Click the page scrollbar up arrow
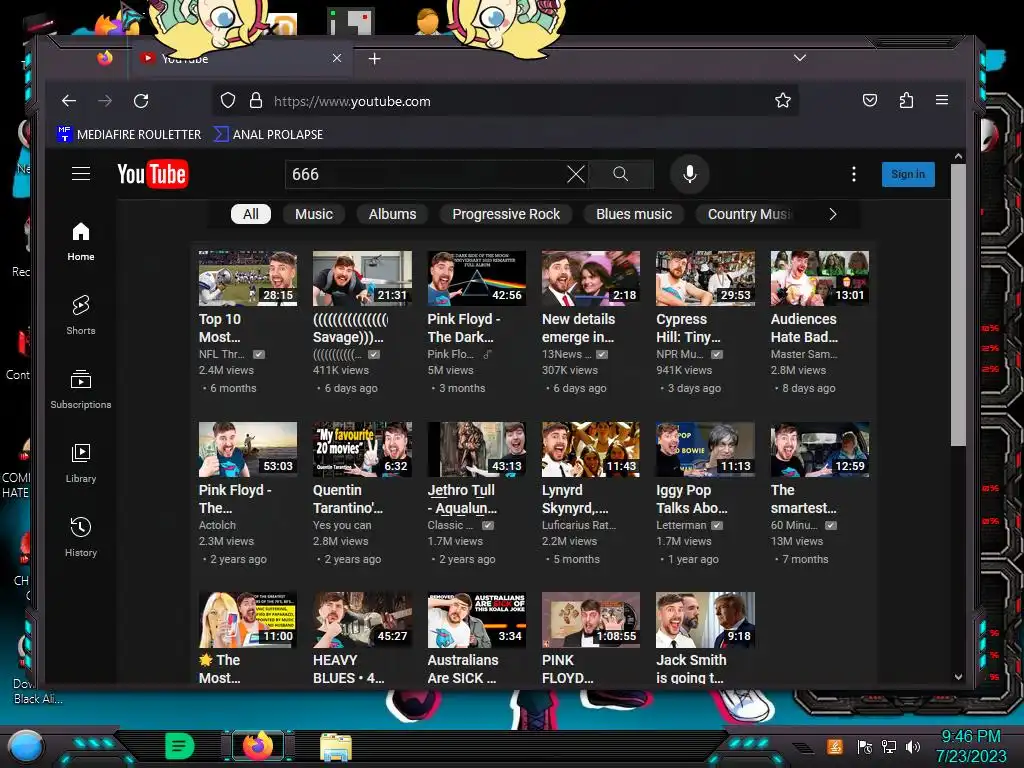Viewport: 1024px width, 768px height. tap(958, 157)
